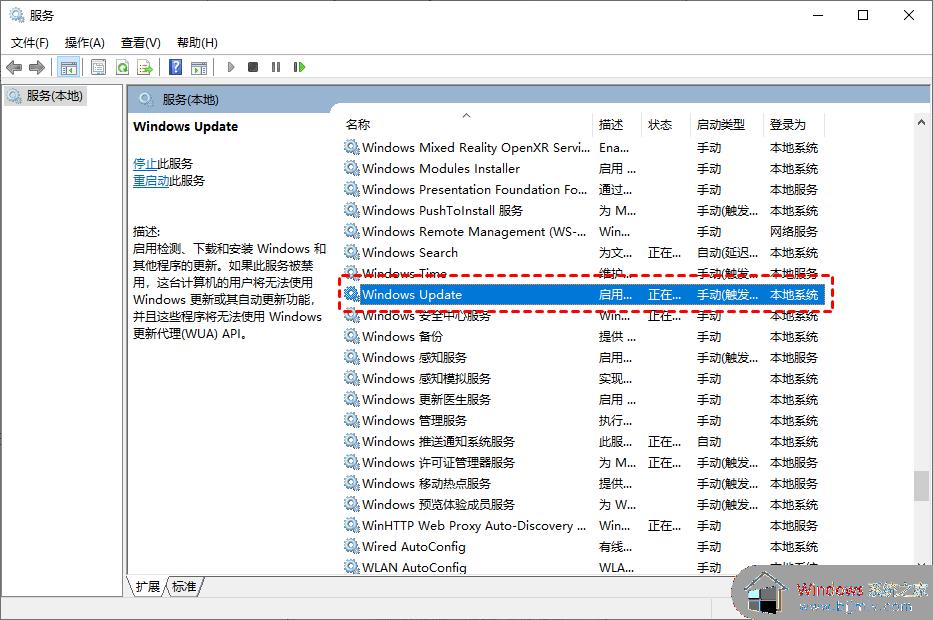Open the 帮助(H) menu
The image size is (933, 620).
point(197,43)
